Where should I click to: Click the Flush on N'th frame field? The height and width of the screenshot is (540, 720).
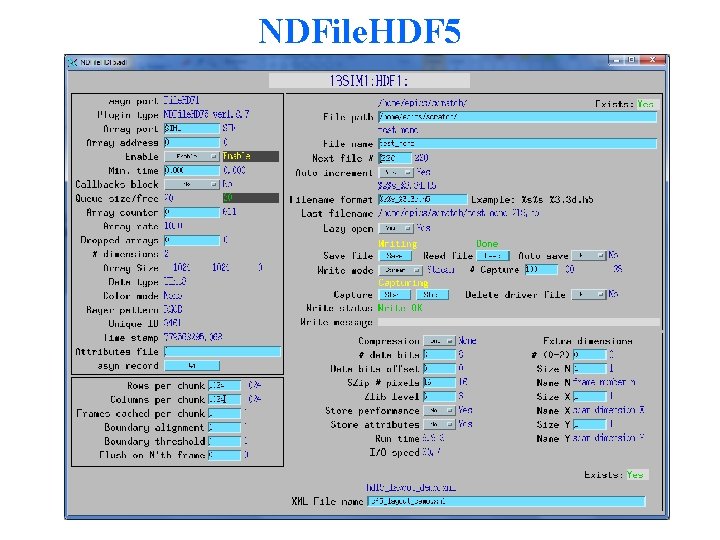(225, 455)
